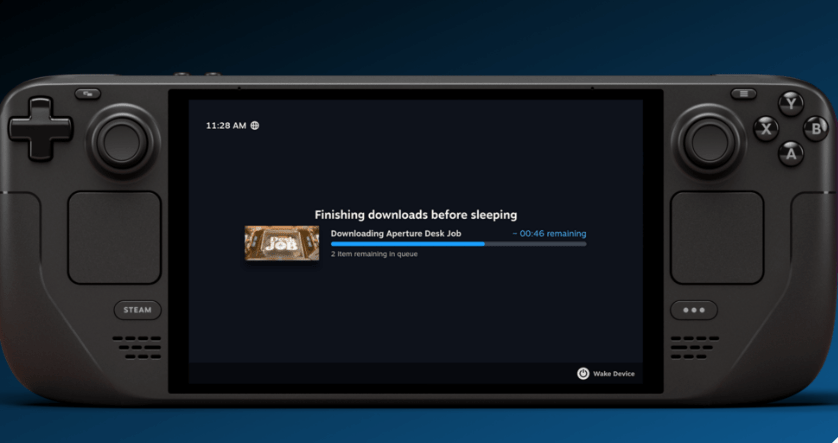Click the Wake Device label
Viewport: 838px width, 443px height.
pyautogui.click(x=613, y=374)
